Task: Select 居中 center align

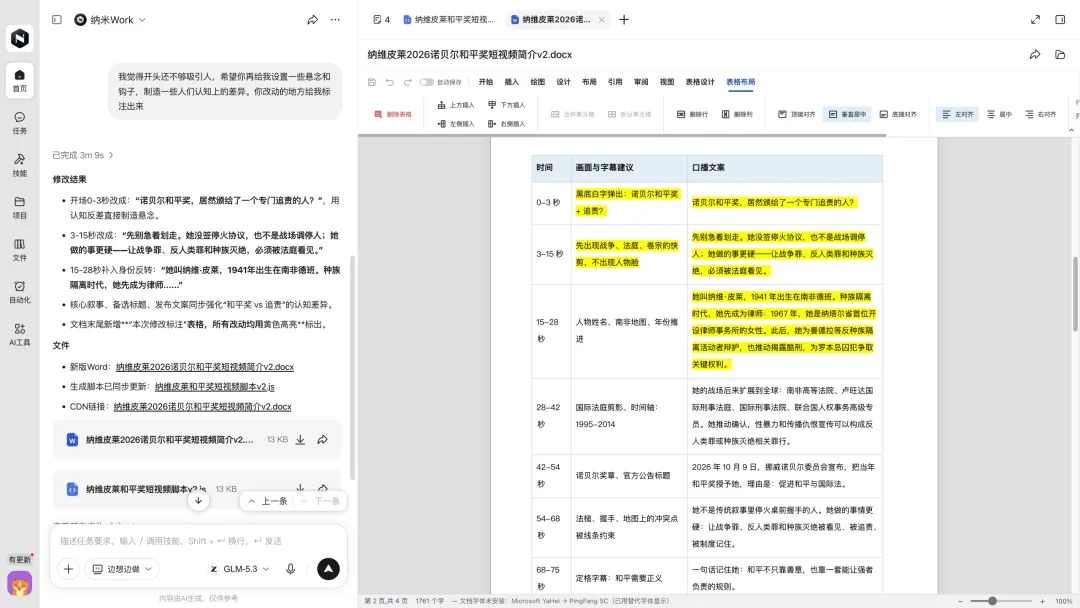Action: [x=999, y=114]
